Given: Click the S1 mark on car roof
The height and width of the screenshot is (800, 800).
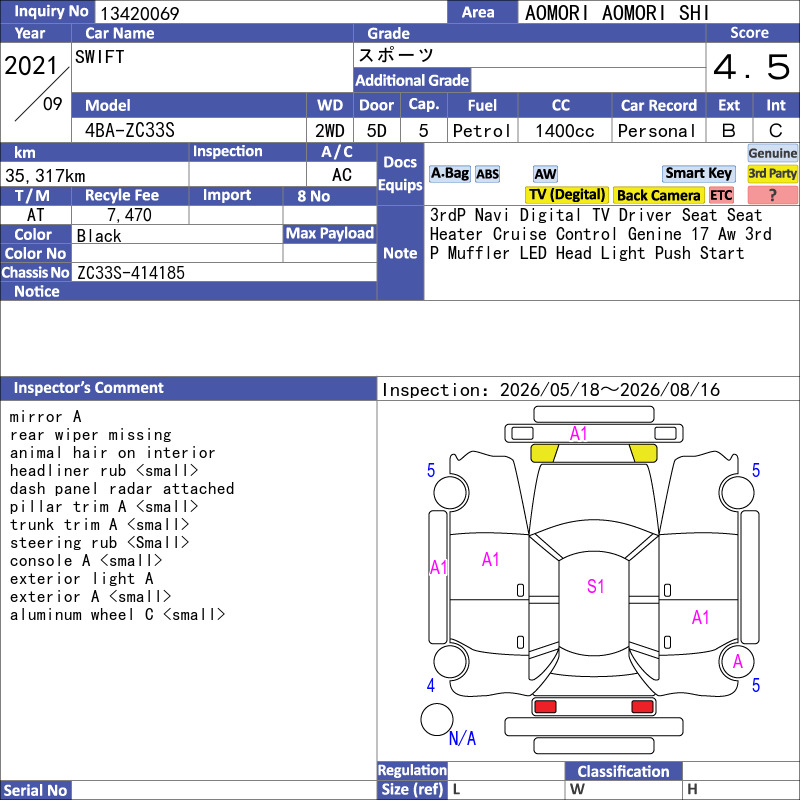Looking at the screenshot, I should click(595, 586).
